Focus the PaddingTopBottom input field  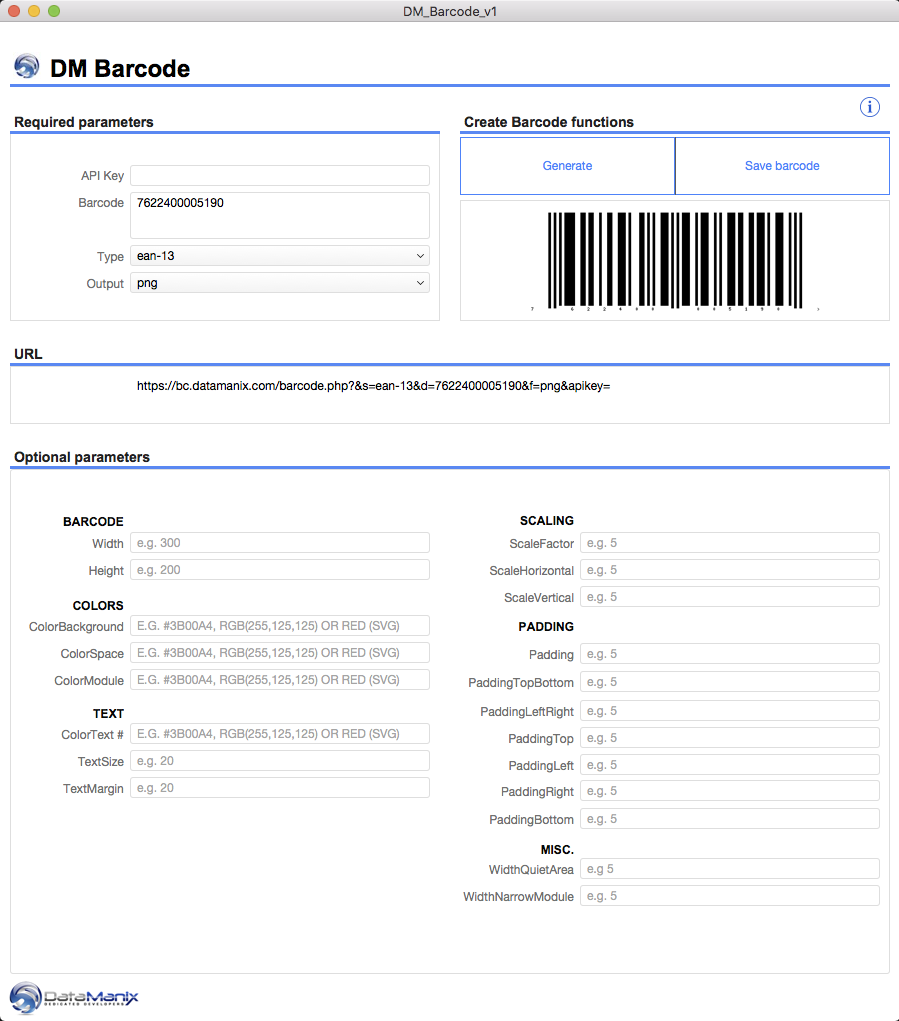tap(730, 682)
